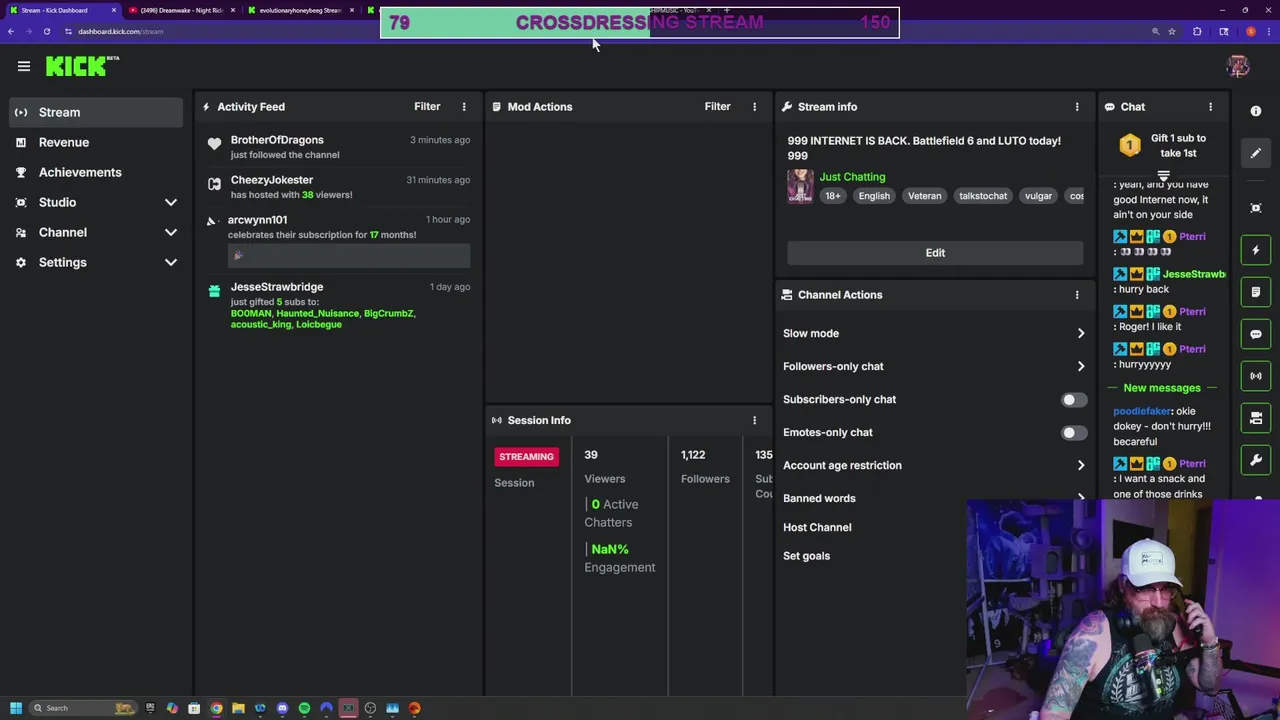Click the Just Chatting category link
1280x720 pixels.
tap(852, 177)
